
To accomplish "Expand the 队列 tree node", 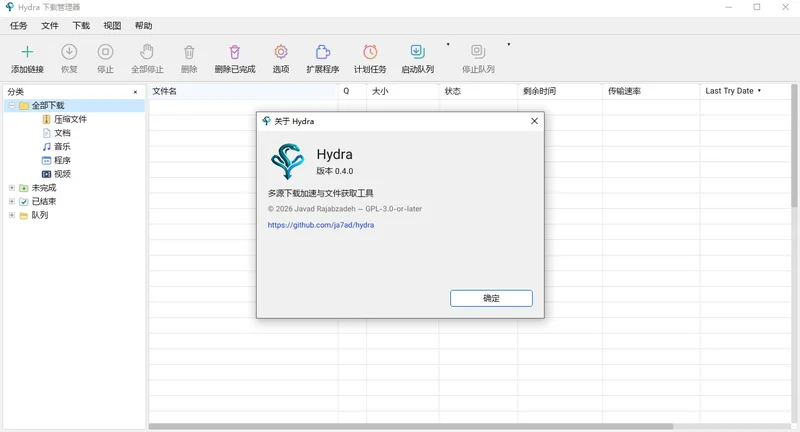I will coord(12,215).
